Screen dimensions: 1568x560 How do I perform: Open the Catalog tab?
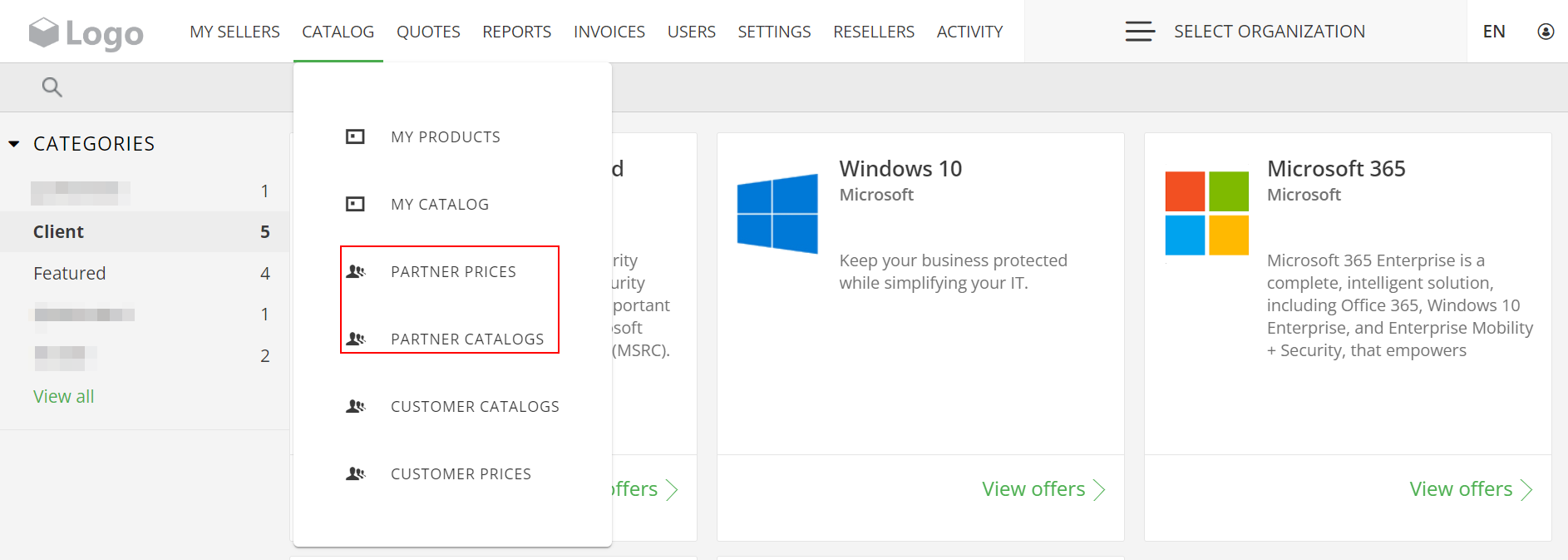click(338, 32)
